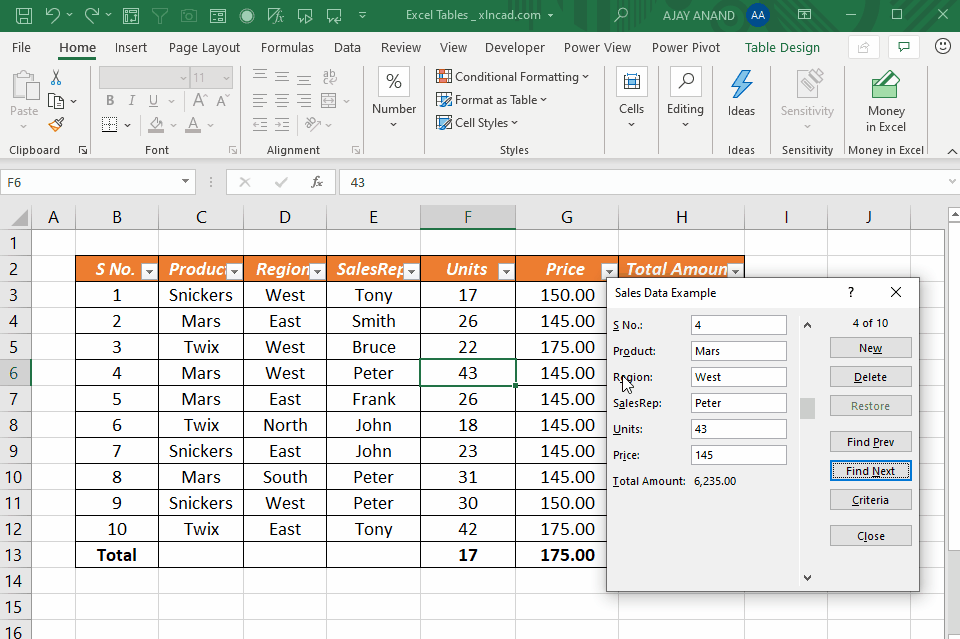The image size is (960, 639).
Task: Click New button in data form
Action: coord(871,348)
